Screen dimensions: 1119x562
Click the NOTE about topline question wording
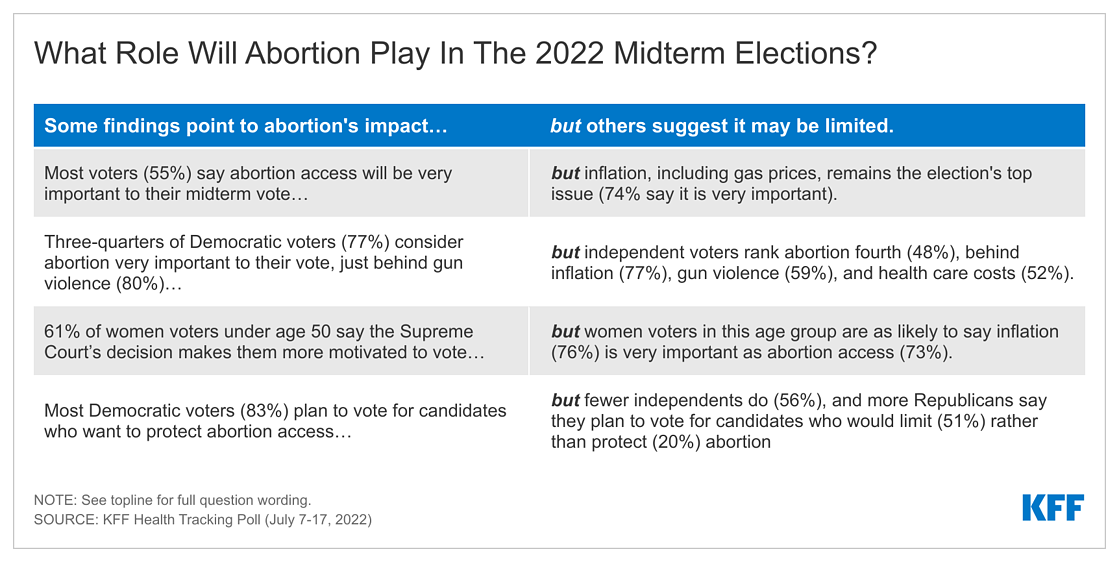pyautogui.click(x=172, y=500)
